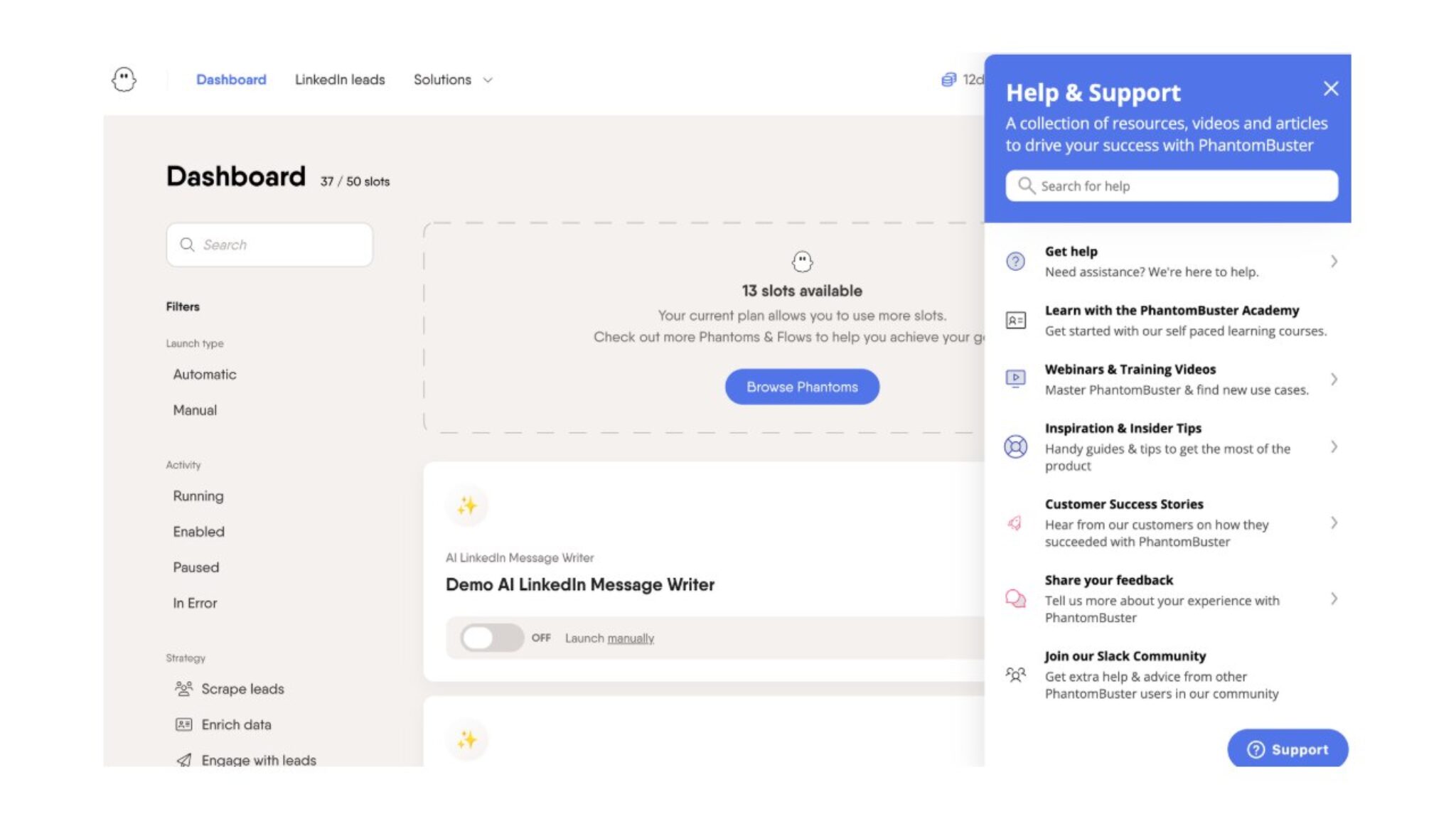Click the Get help question mark icon
This screenshot has height=819, width=1456.
tap(1016, 261)
